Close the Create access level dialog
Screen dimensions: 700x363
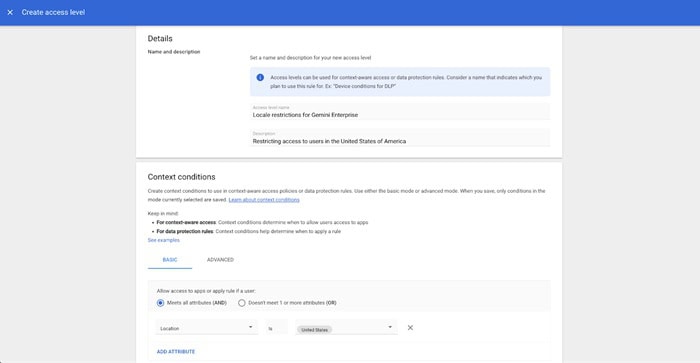[x=10, y=13]
